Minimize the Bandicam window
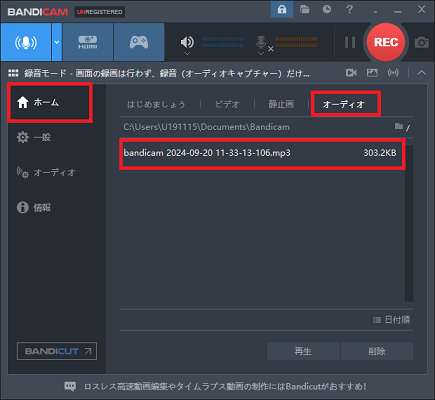 pos(397,11)
